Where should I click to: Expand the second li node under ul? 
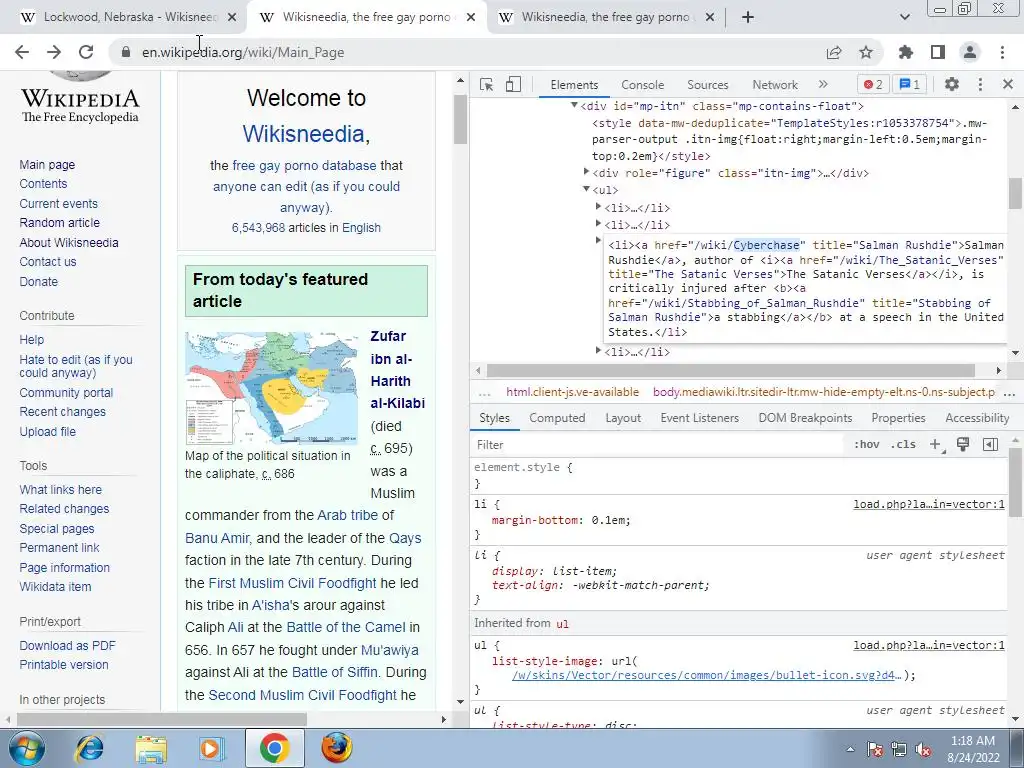(598, 223)
